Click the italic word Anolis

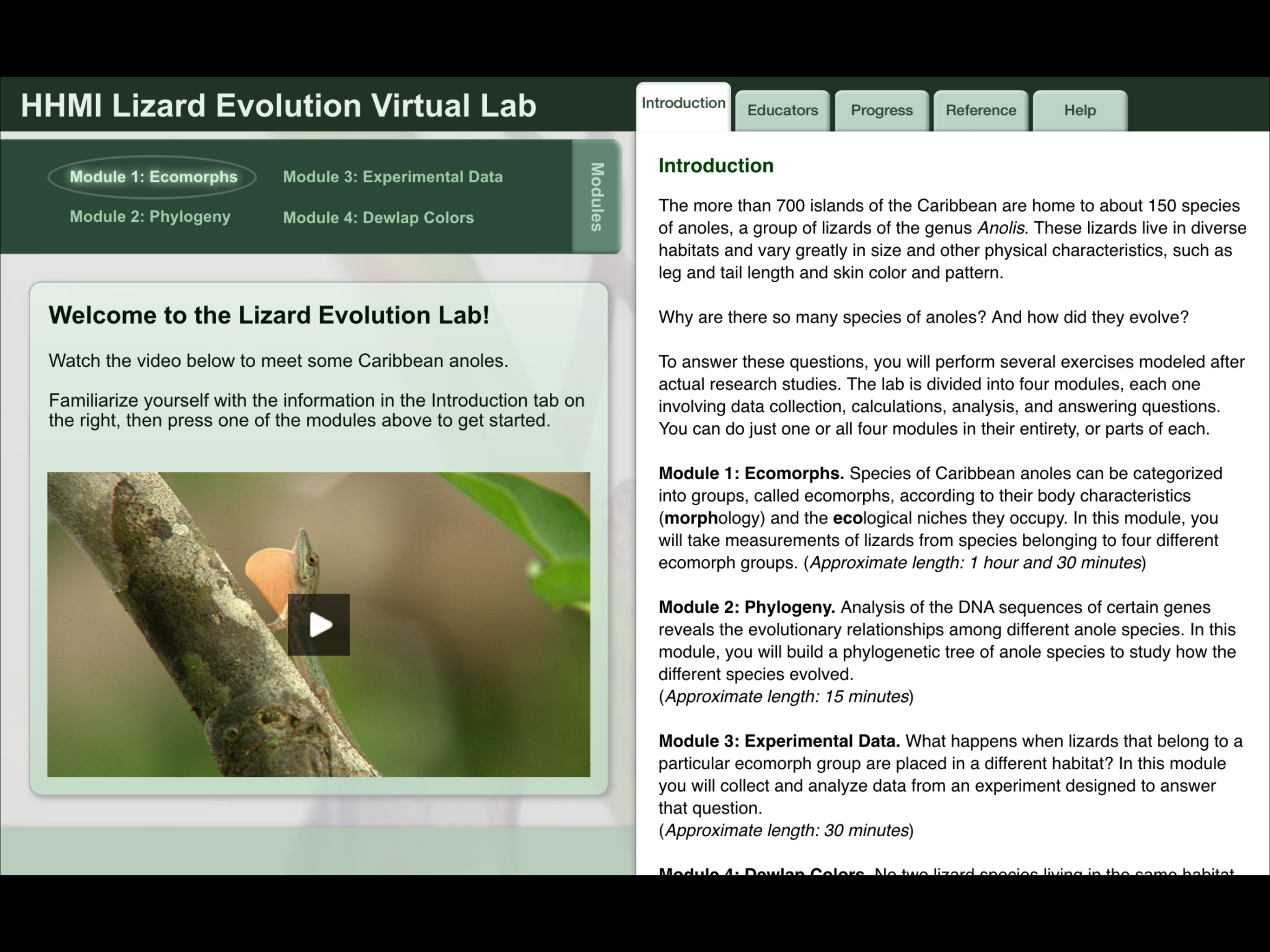1002,229
